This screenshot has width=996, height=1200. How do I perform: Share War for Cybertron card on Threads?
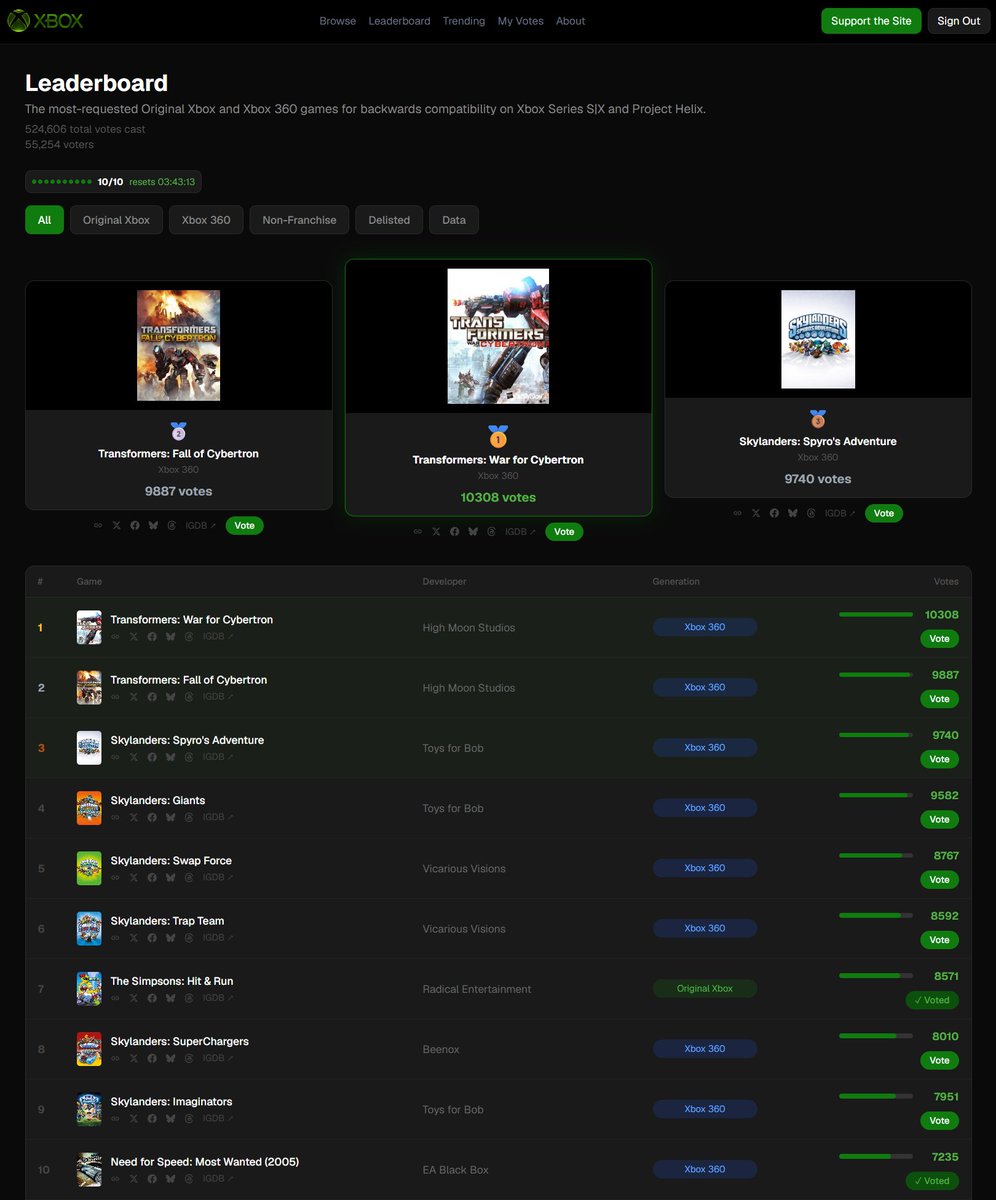pyautogui.click(x=491, y=531)
